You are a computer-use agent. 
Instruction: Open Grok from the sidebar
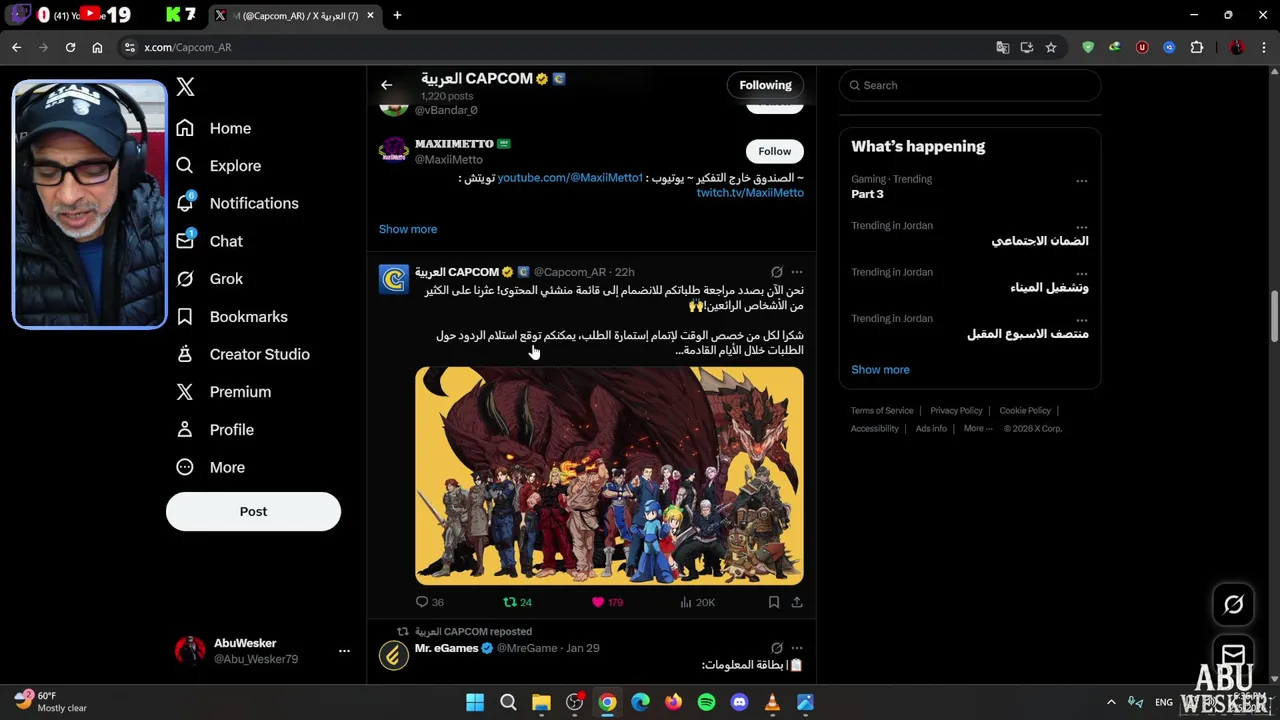tap(209, 279)
